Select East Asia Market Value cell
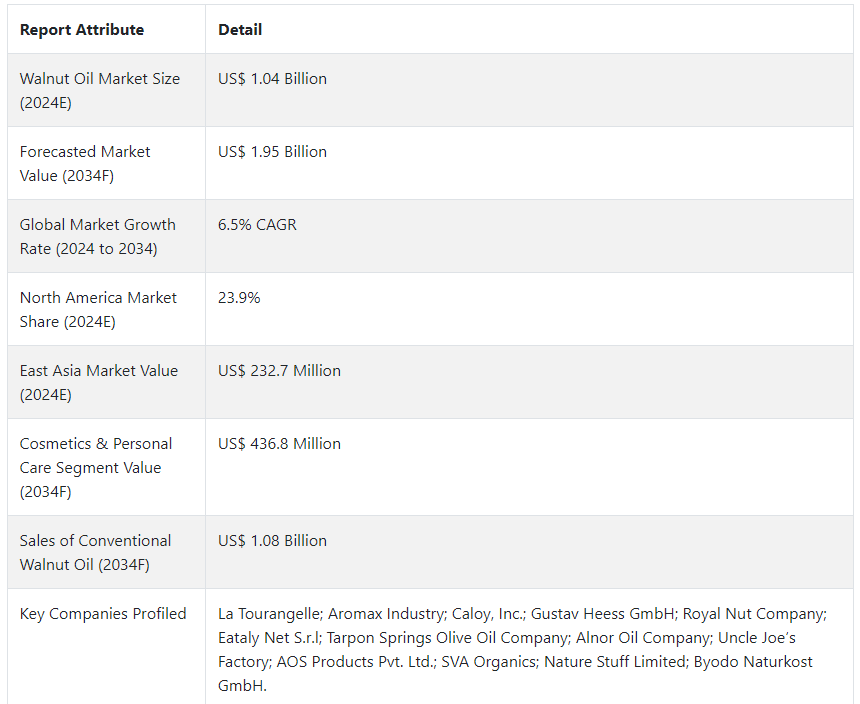Viewport: 860px width, 704px height. click(x=106, y=382)
